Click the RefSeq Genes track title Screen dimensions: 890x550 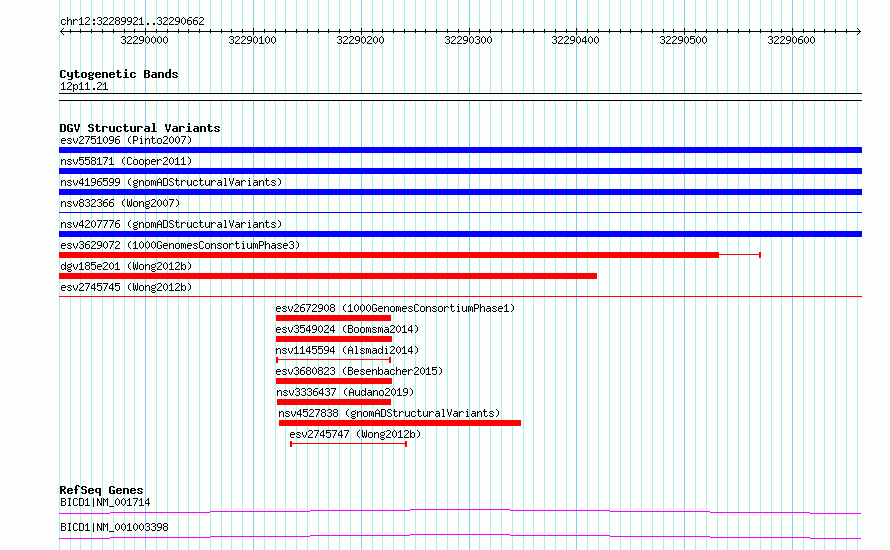[x=101, y=490]
